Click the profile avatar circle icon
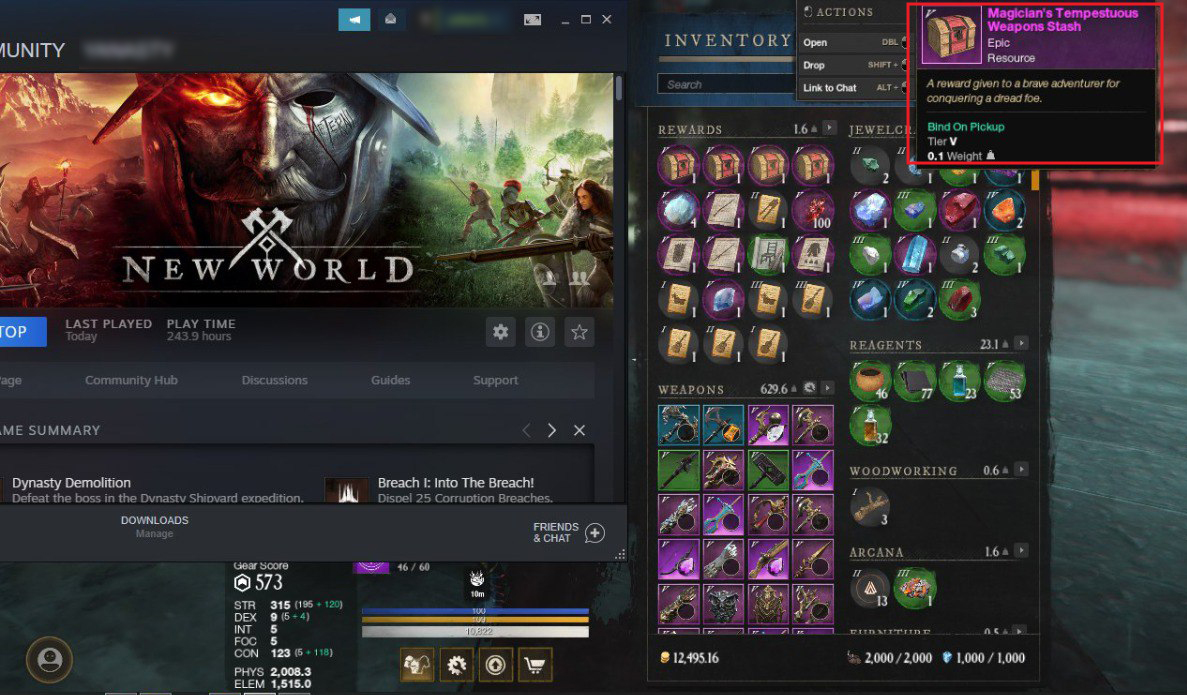1187x695 pixels. point(50,659)
